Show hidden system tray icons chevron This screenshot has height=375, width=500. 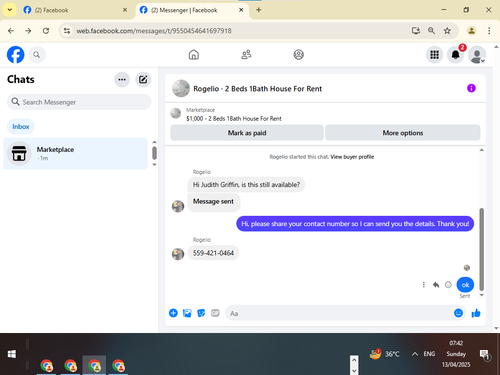(415, 354)
